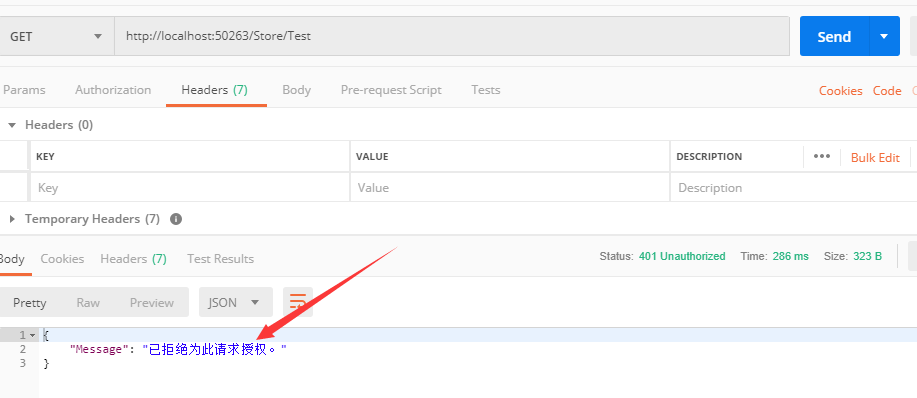The height and width of the screenshot is (398, 917).
Task: Open the GET method dropdown
Action: point(56,36)
